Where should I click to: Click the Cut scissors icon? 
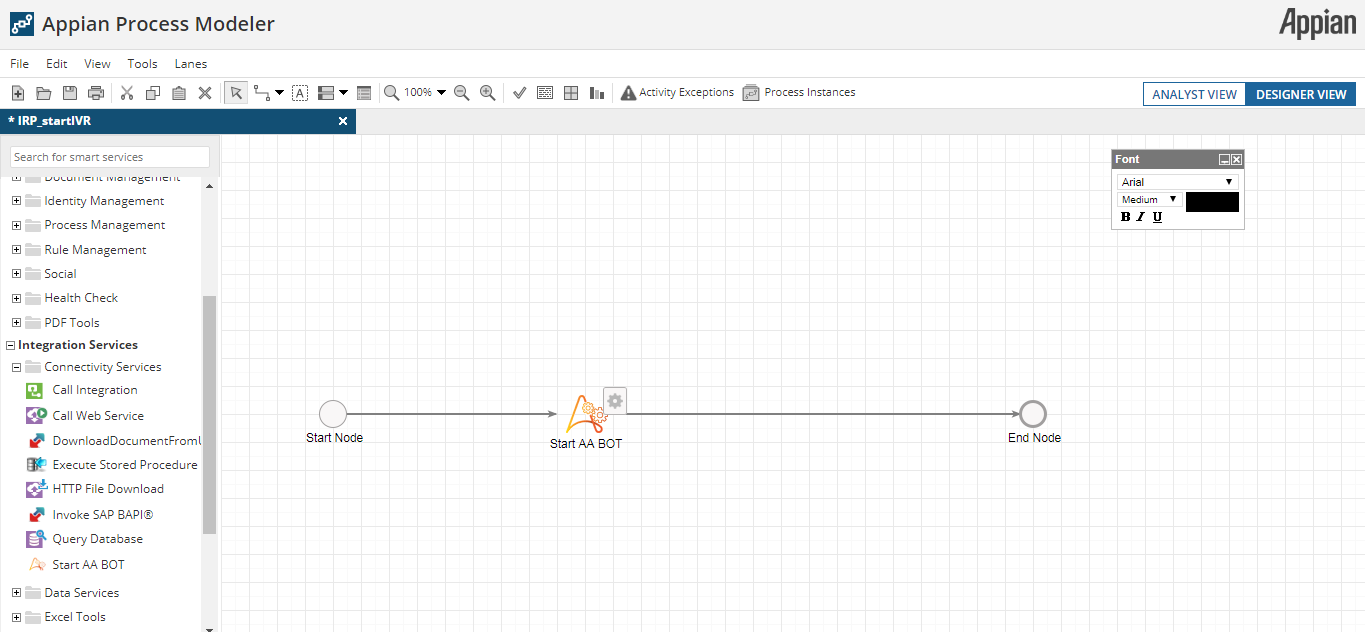[127, 93]
